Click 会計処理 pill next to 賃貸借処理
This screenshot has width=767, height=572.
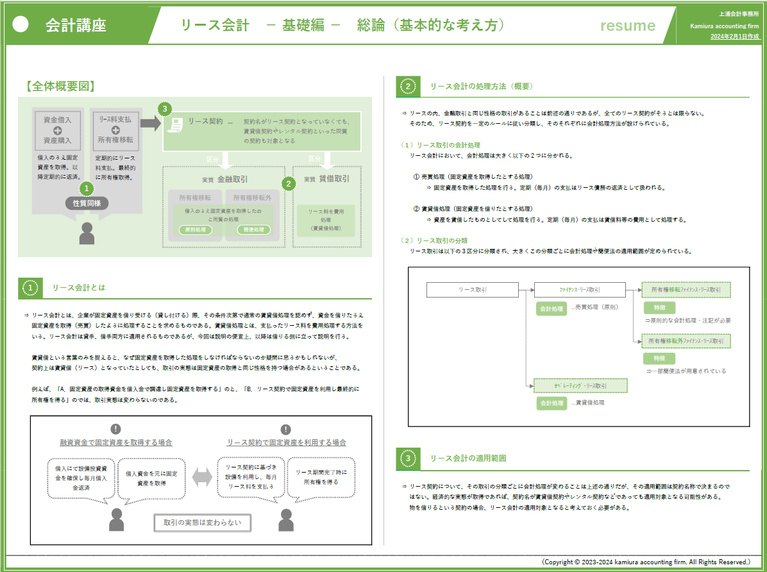551,403
